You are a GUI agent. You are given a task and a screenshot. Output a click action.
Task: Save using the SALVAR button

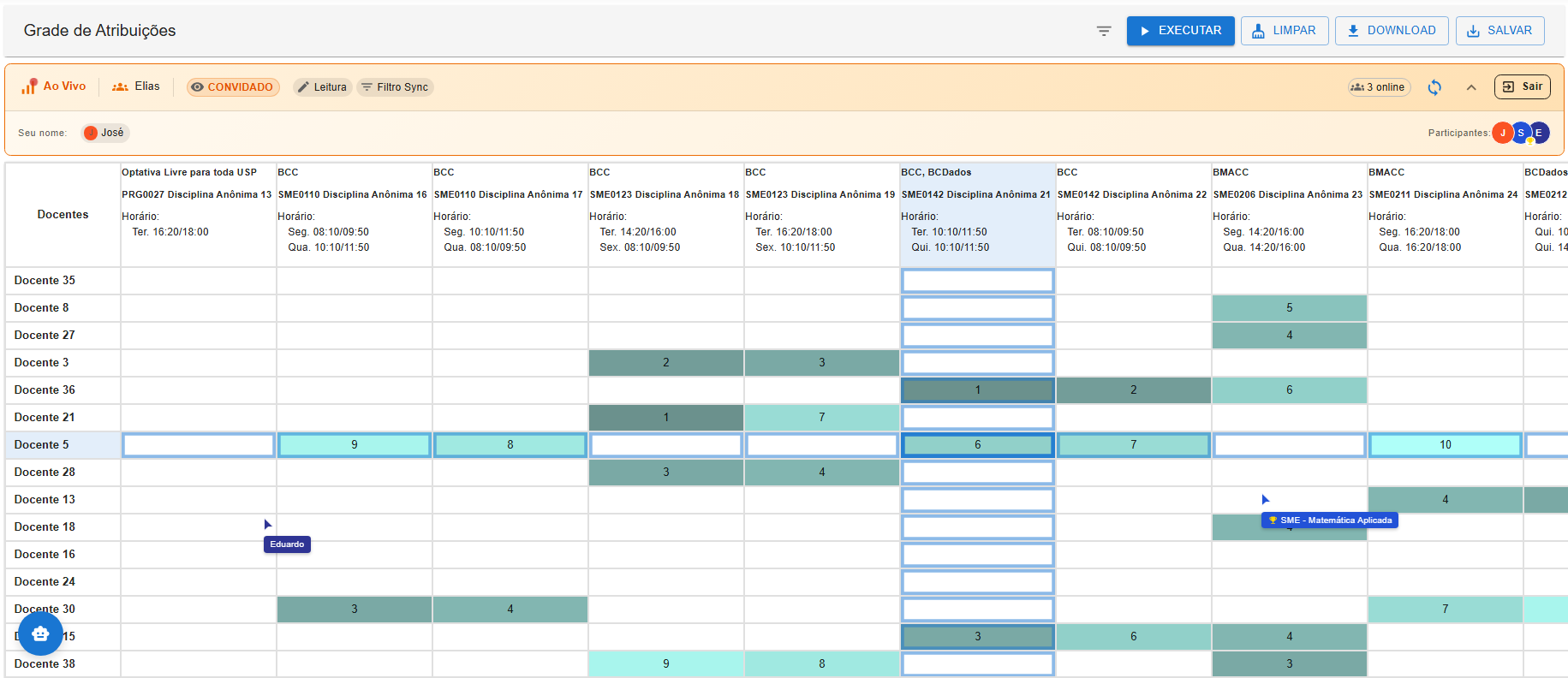click(1500, 31)
